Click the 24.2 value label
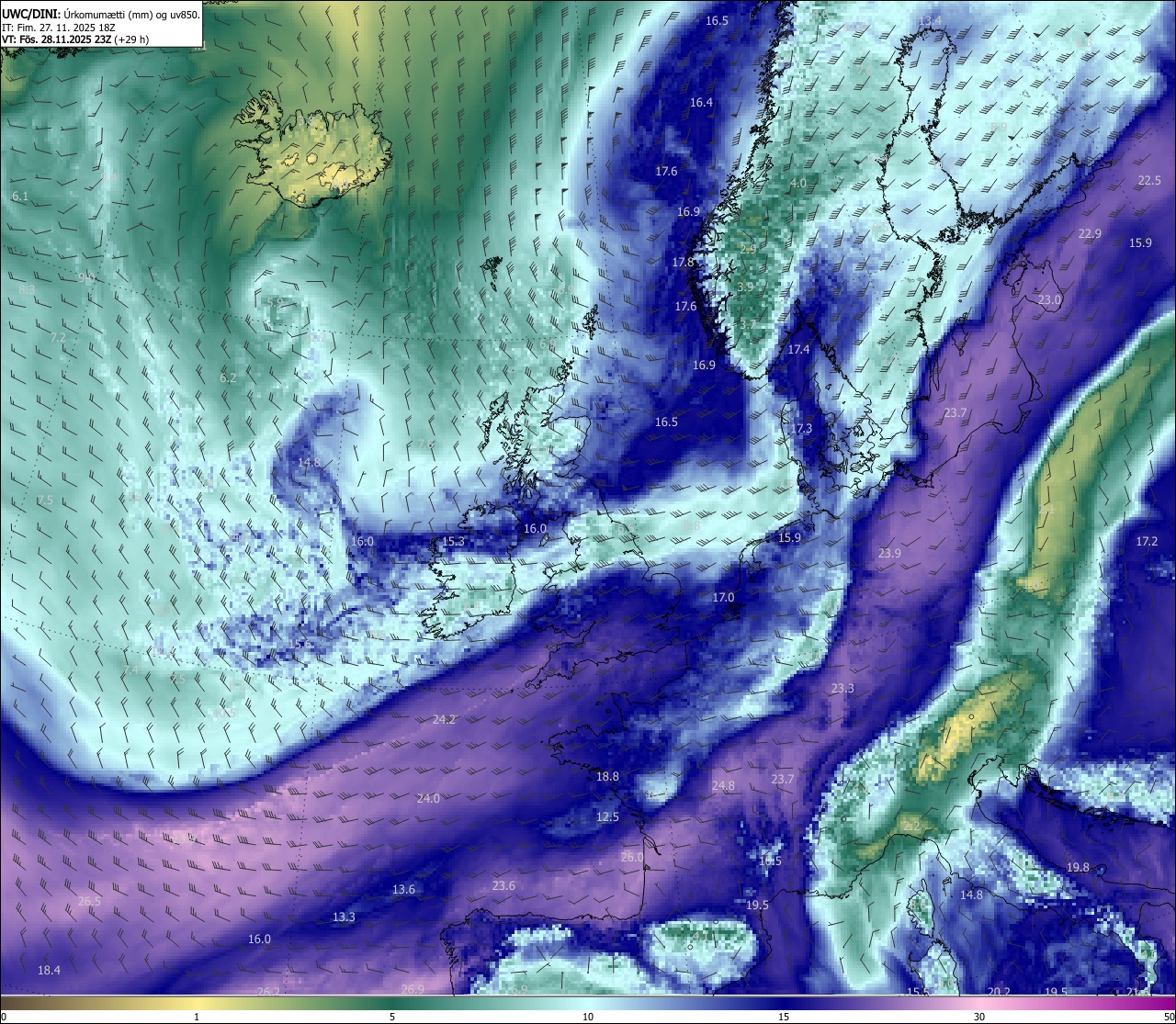1176x1024 pixels. (444, 720)
